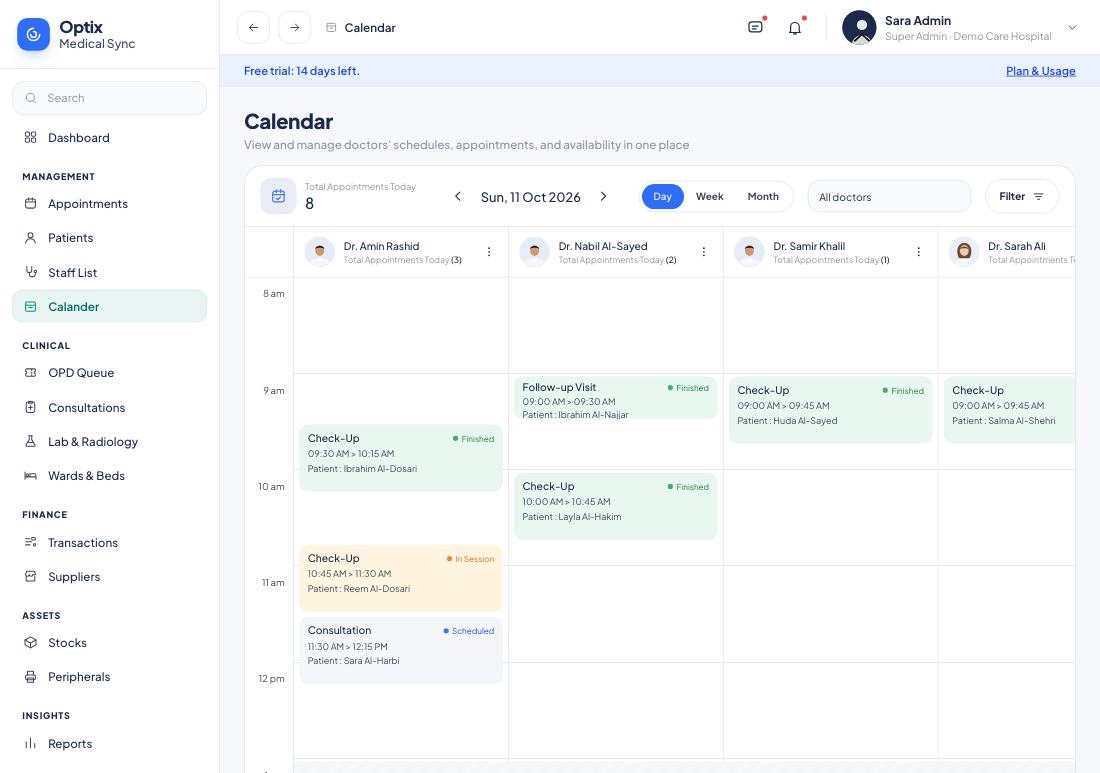Open Dr. Nabil Al-Sayed's three-dot options menu
The height and width of the screenshot is (773, 1100).
704,252
